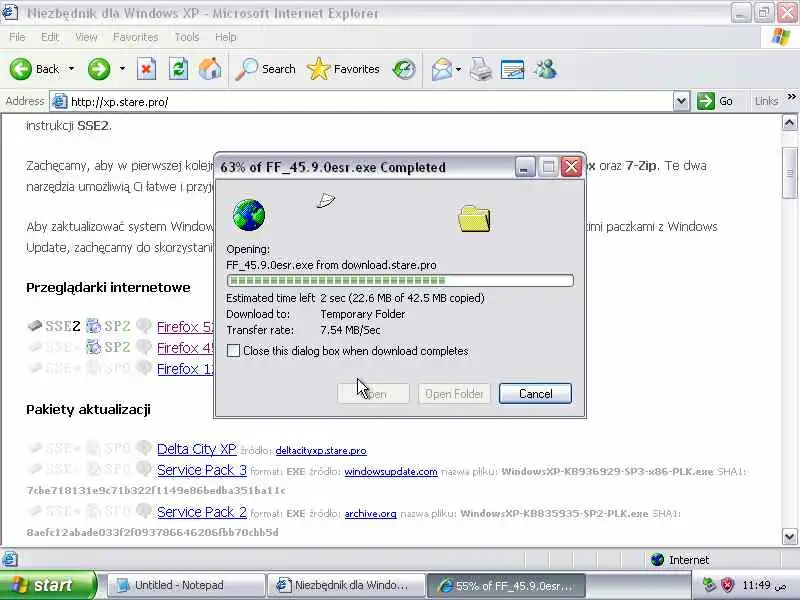Enable Close this dialog box when download completes

[233, 351]
